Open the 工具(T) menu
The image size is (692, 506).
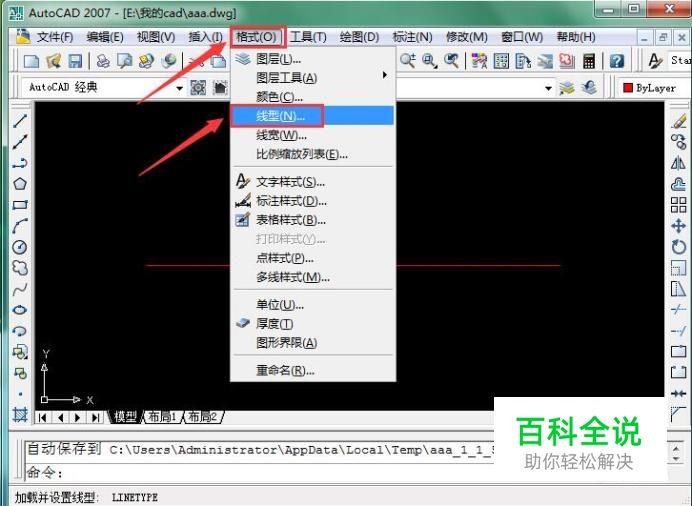pos(308,37)
